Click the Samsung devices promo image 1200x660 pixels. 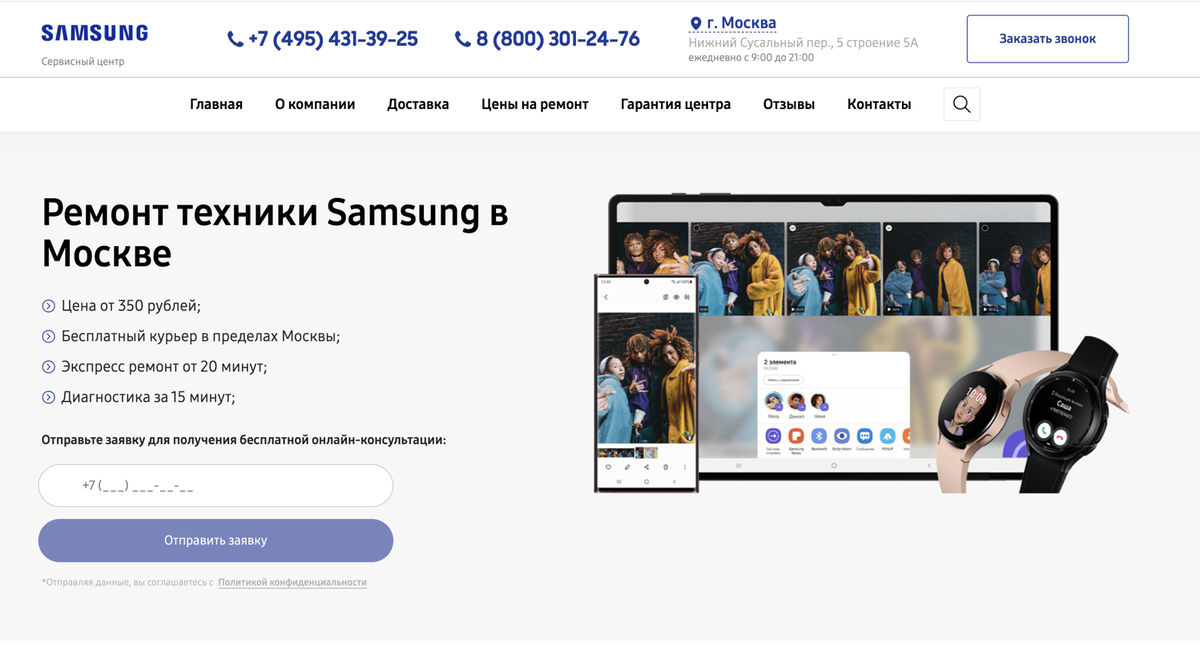pos(860,342)
